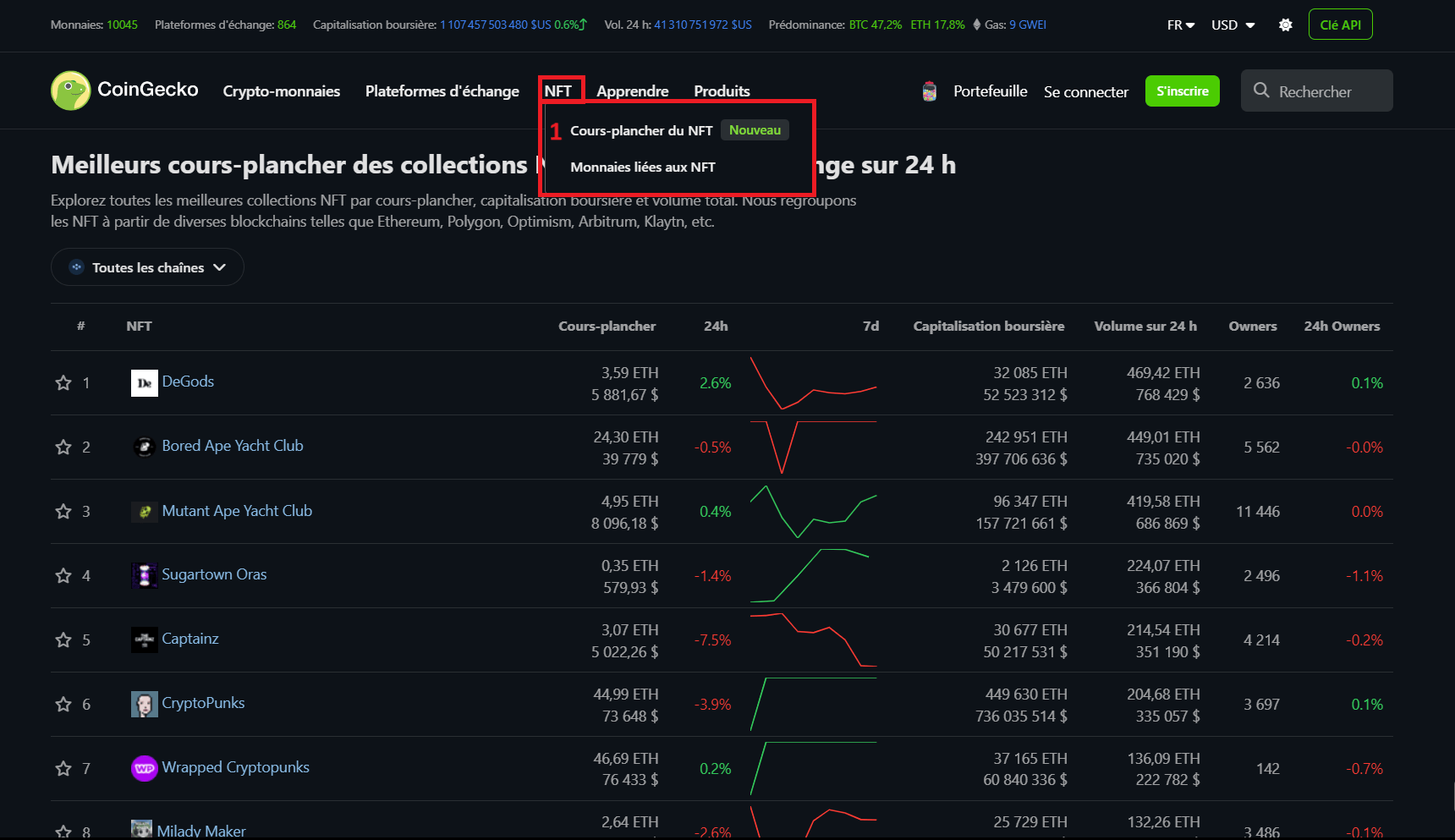This screenshot has width=1455, height=840.
Task: Toggle favorite star for Captainz
Action: tap(63, 640)
